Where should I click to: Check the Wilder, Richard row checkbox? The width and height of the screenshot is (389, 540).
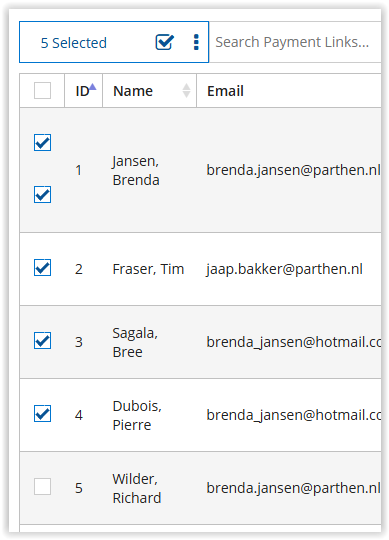(42, 486)
